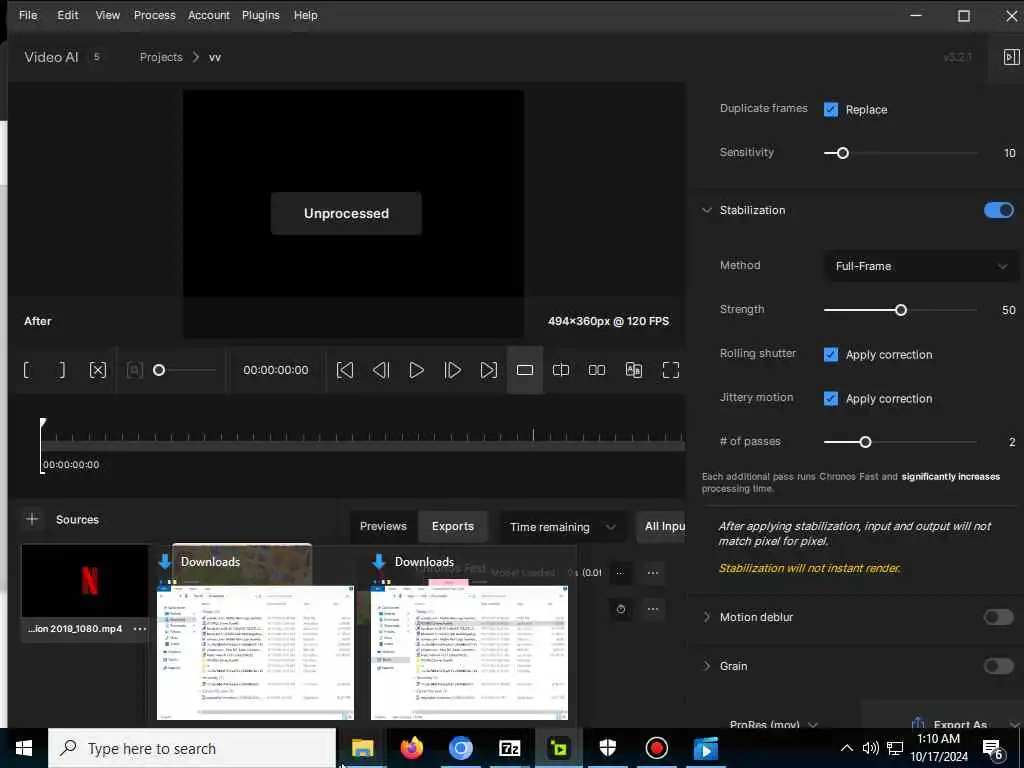Launch Firefox from the taskbar
Viewport: 1024px width, 768px height.
411,748
